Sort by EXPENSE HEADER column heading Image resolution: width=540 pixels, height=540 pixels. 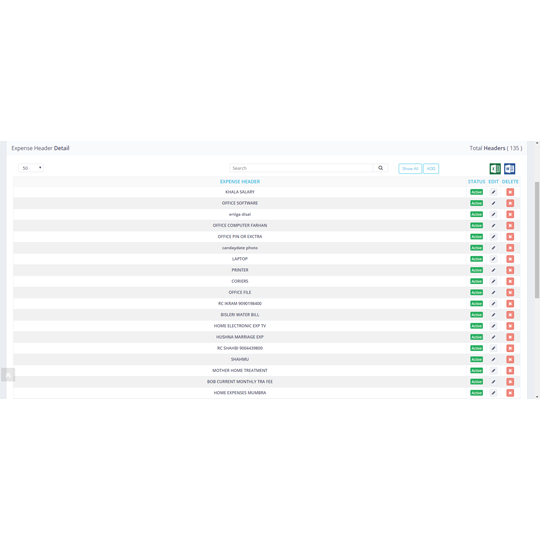click(240, 181)
